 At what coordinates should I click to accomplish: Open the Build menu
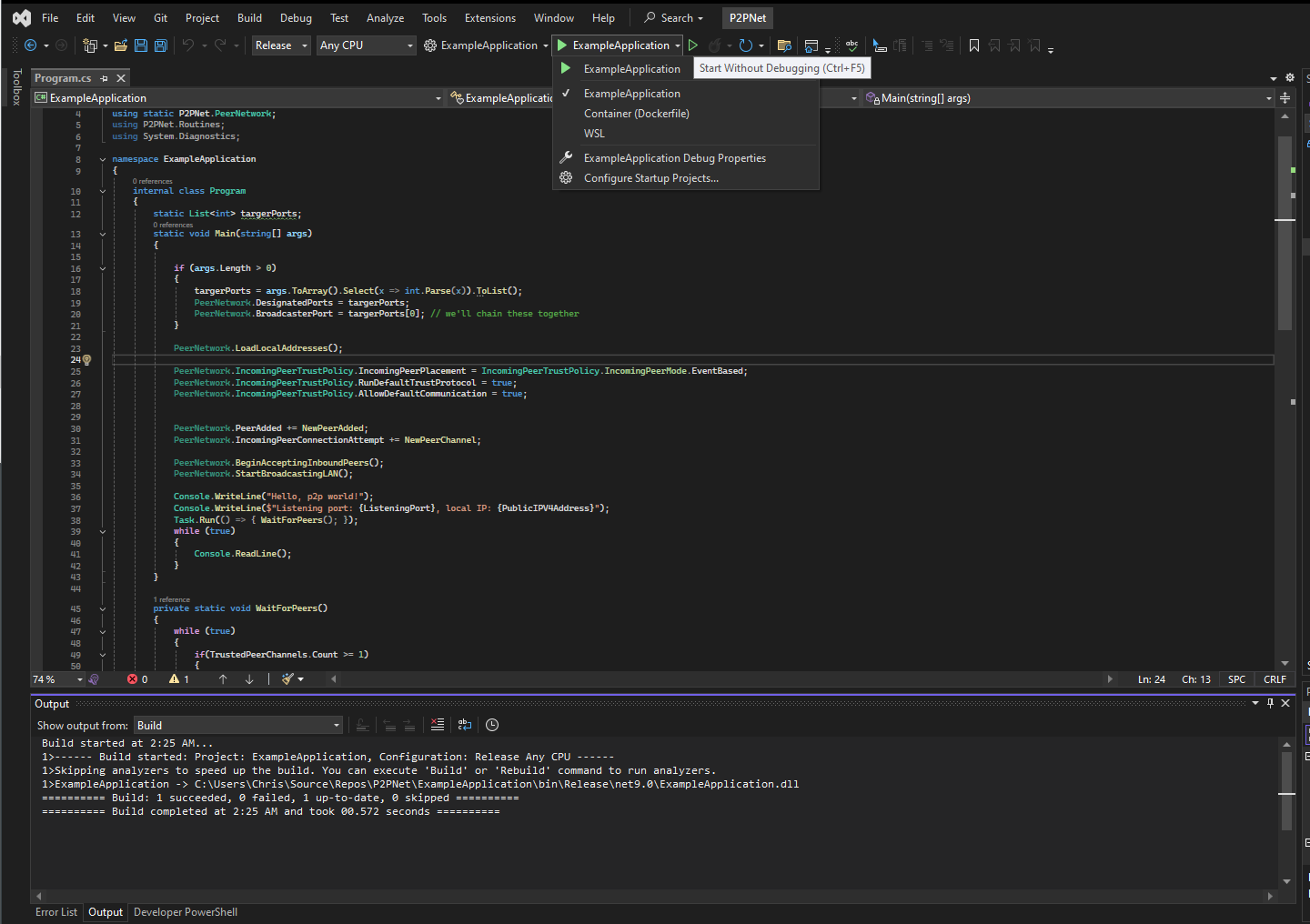[249, 18]
